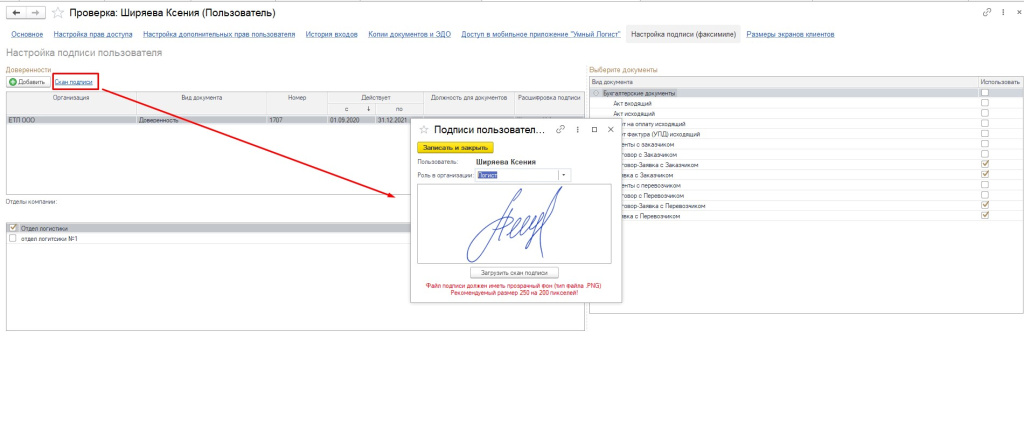Enable checkbox in the Договор с Перевозчиком row
This screenshot has width=1024, height=428.
(985, 195)
